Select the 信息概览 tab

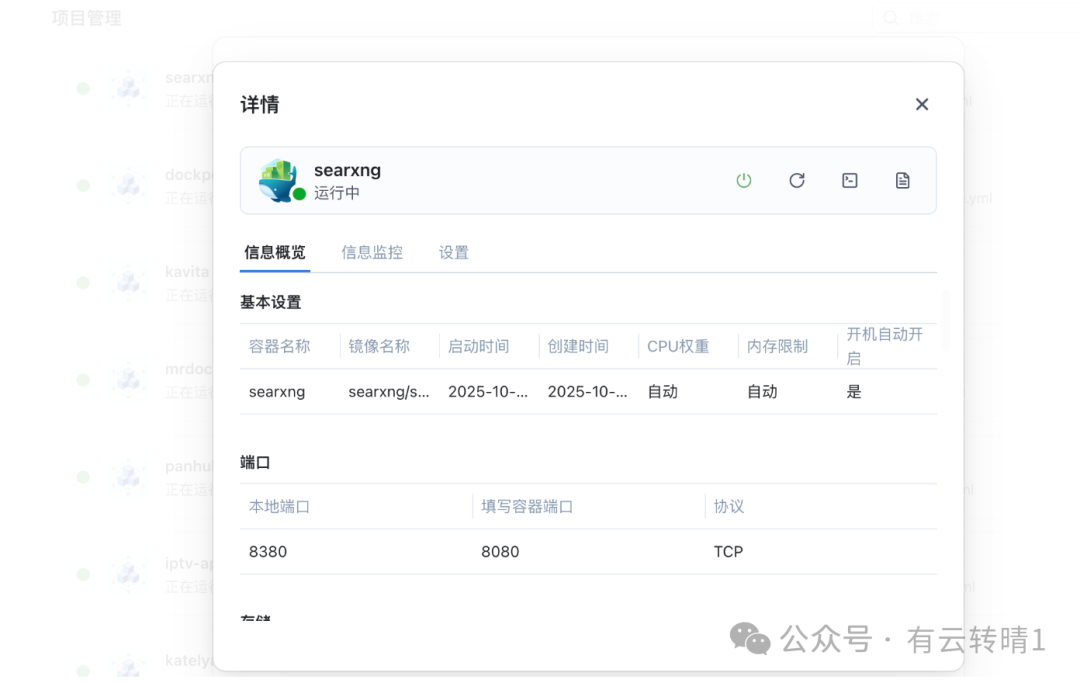[275, 252]
